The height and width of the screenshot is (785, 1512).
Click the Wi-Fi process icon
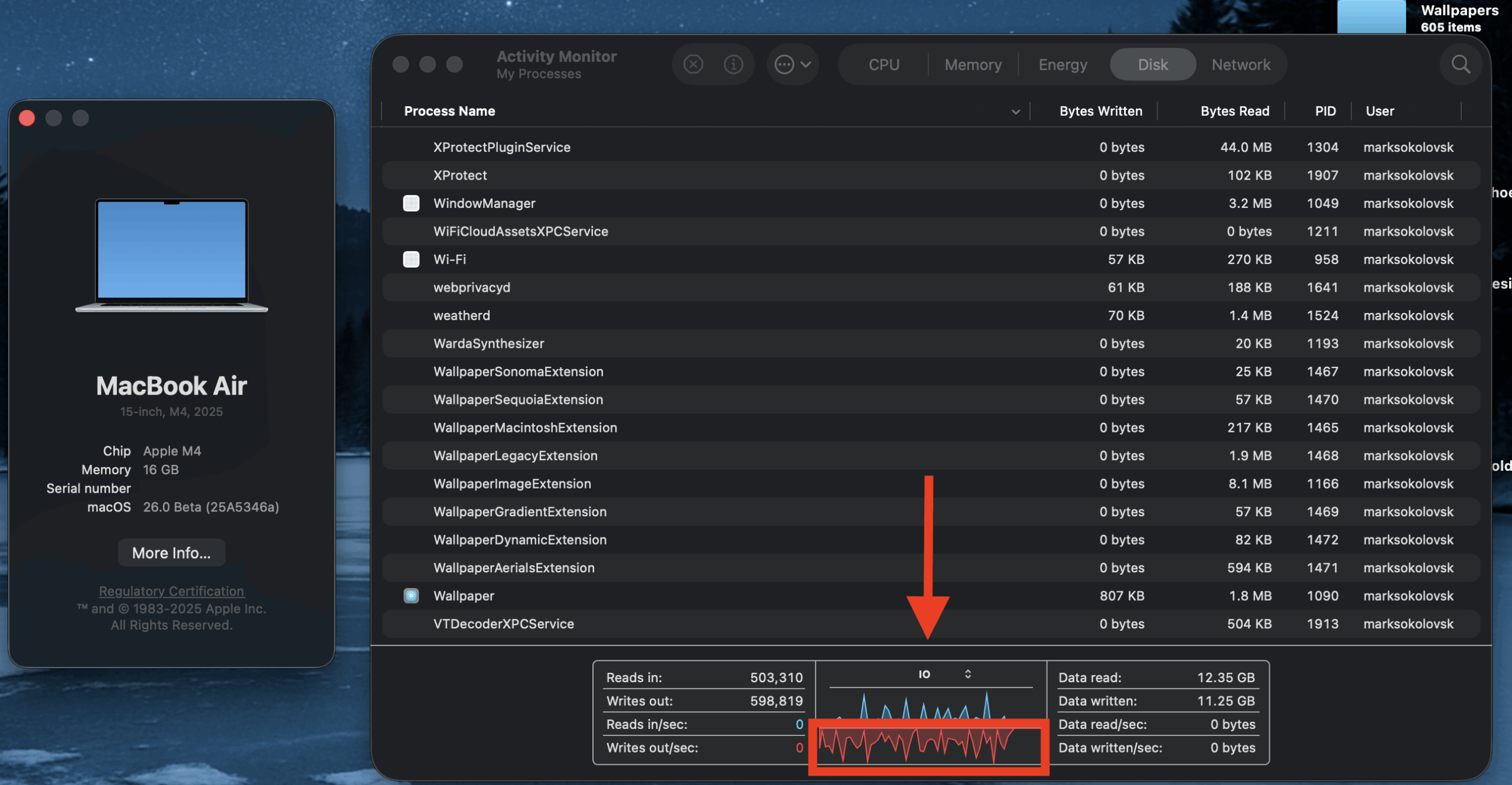pyautogui.click(x=411, y=259)
